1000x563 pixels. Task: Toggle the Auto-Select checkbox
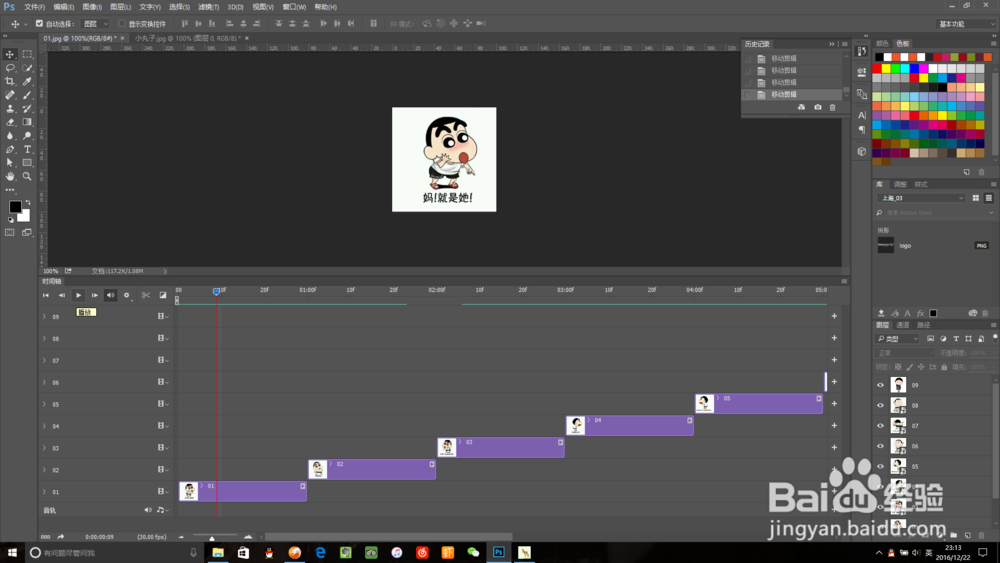point(39,24)
